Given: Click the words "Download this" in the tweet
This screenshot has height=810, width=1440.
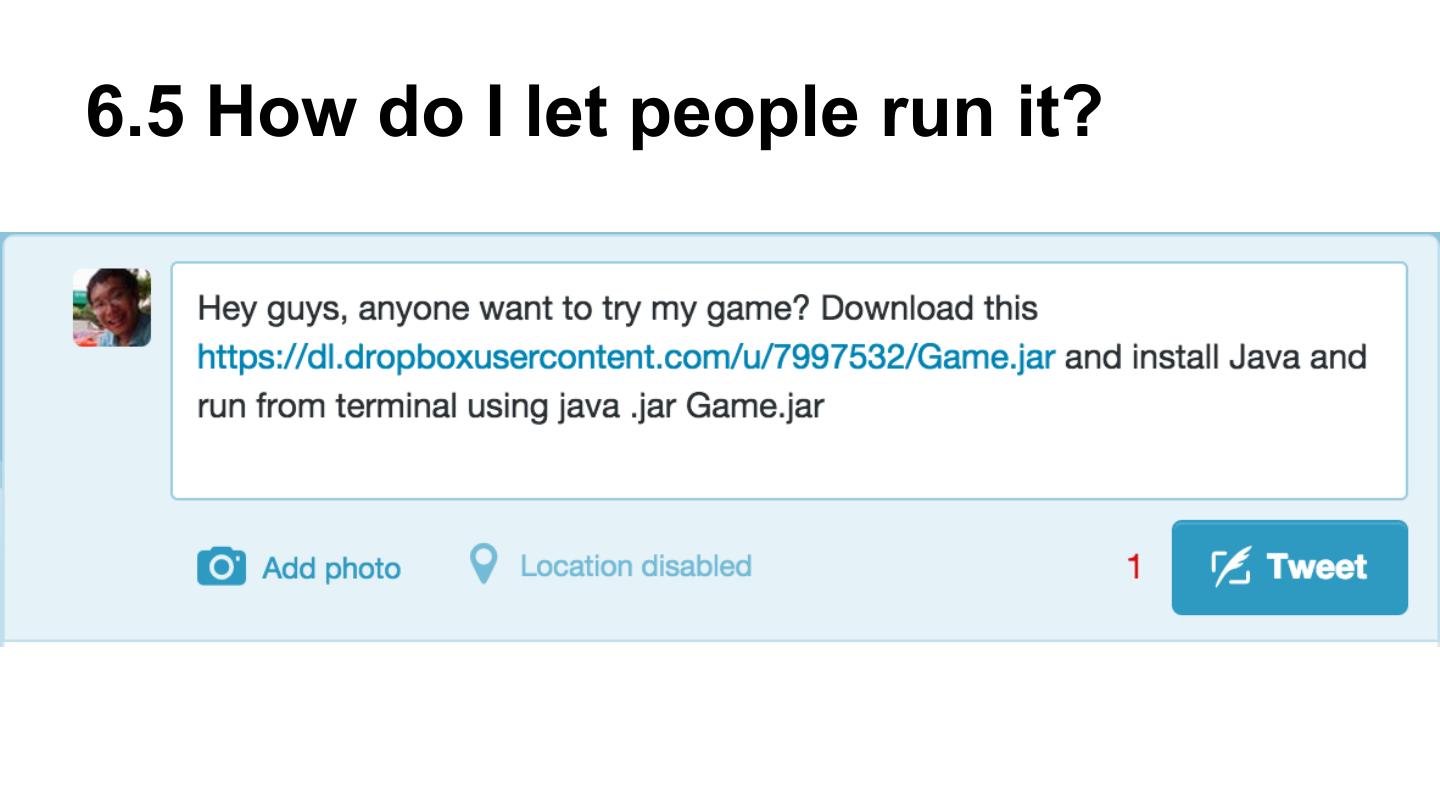Looking at the screenshot, I should click(x=929, y=308).
